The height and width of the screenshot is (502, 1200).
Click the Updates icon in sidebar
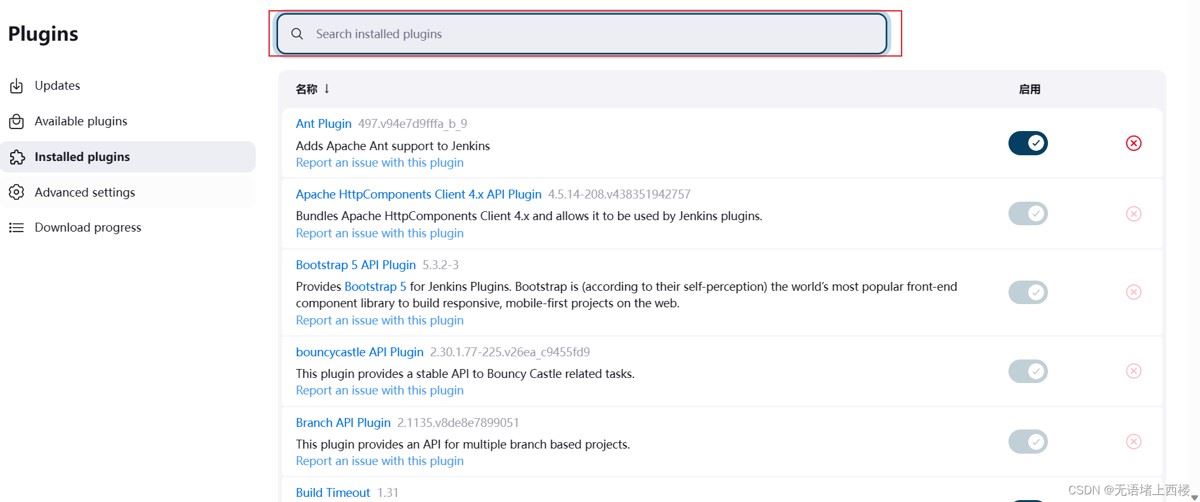[16, 86]
